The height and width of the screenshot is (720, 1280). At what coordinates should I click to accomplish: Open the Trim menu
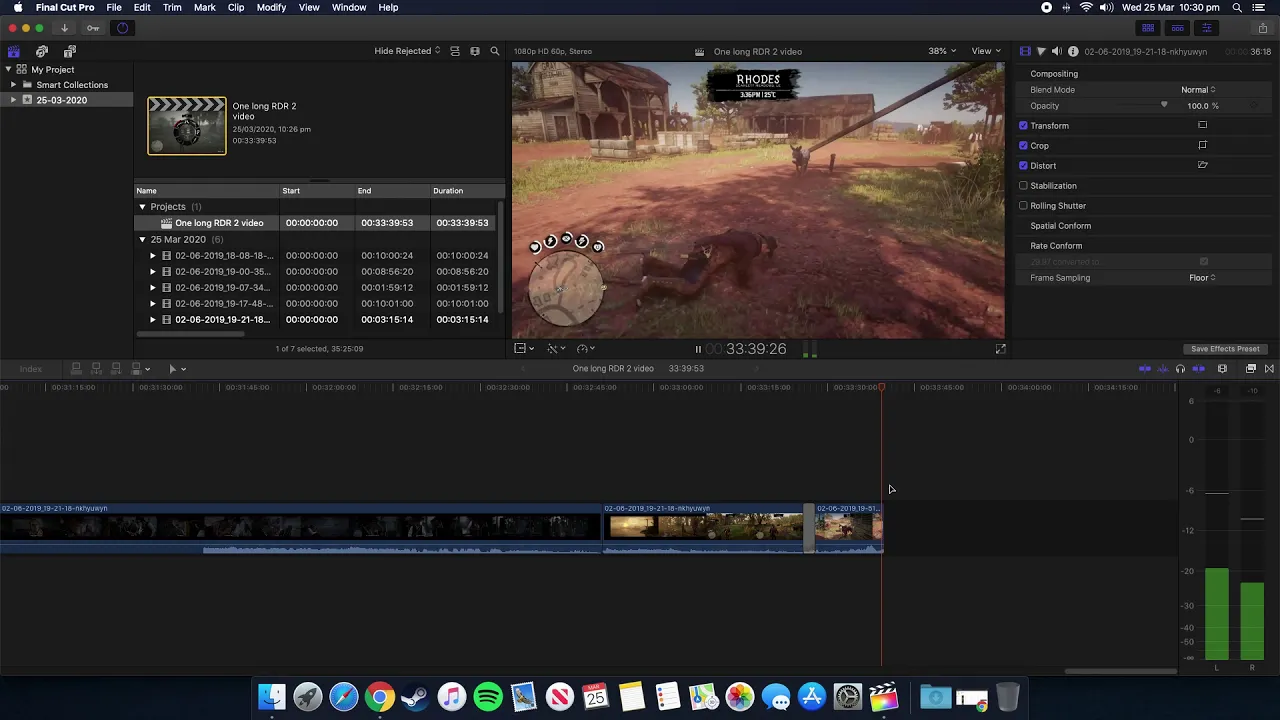pyautogui.click(x=172, y=7)
